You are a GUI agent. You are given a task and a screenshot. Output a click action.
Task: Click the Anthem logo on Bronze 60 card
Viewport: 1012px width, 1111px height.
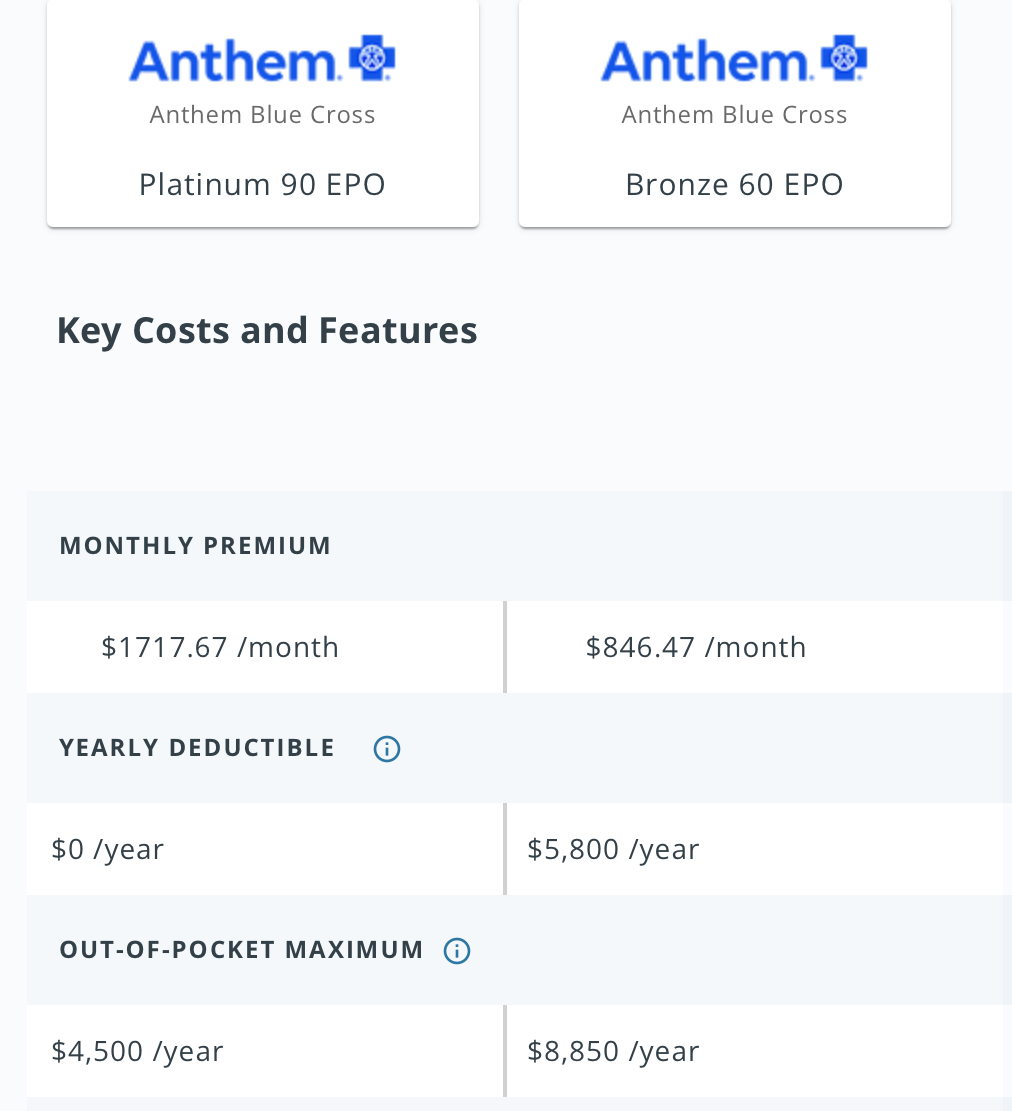click(x=734, y=61)
